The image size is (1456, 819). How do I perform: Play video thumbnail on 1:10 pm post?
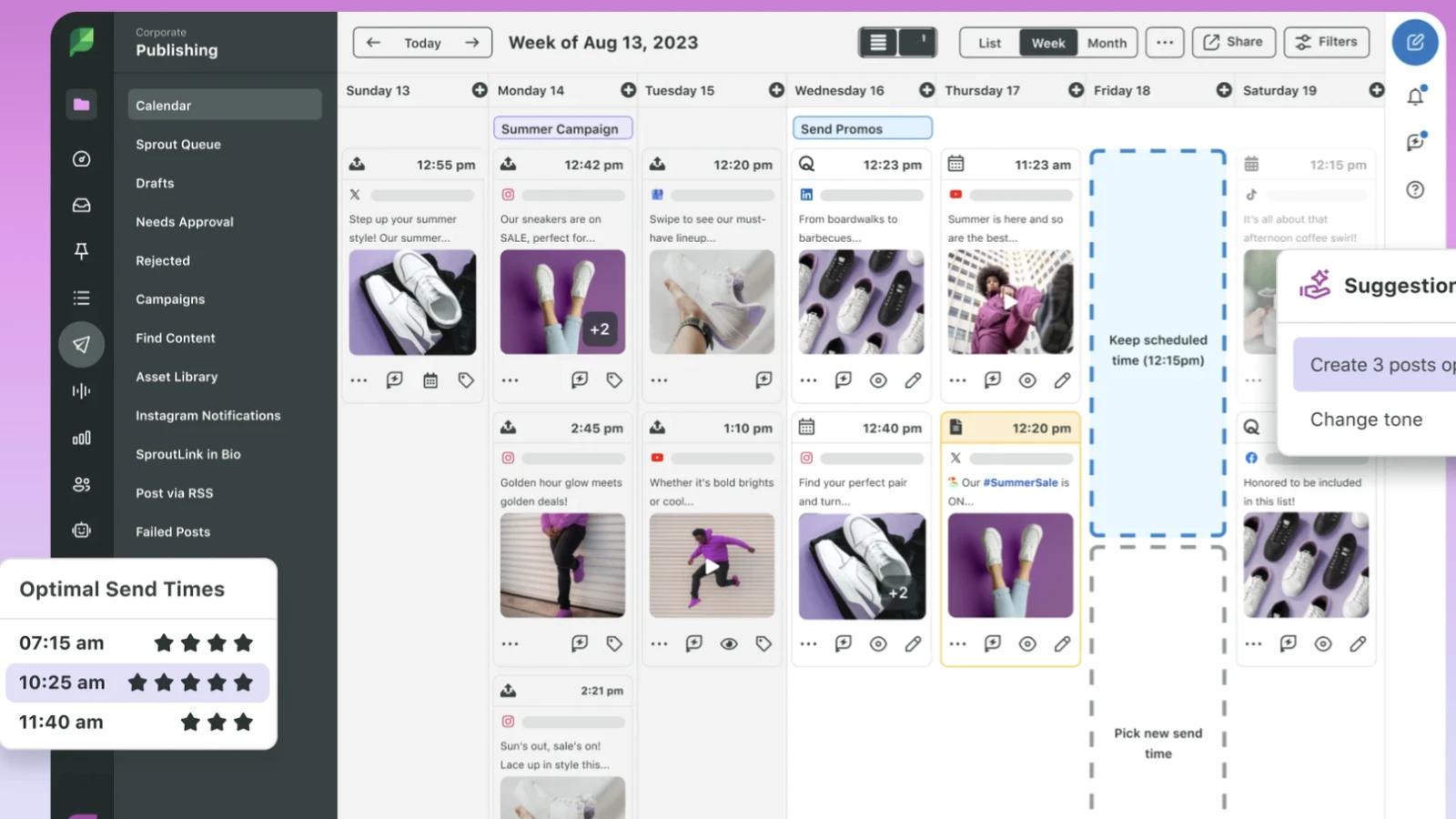tap(712, 566)
